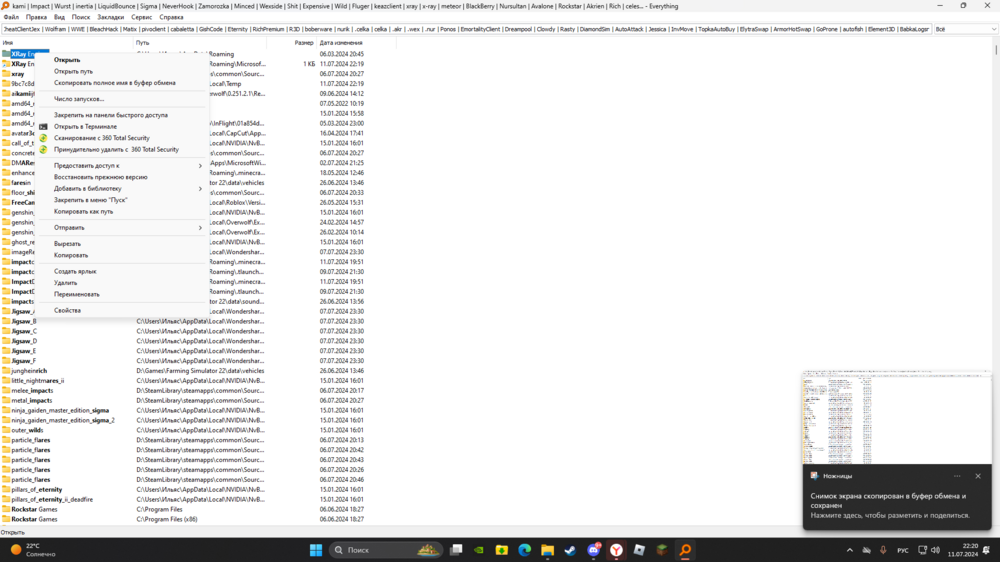1000x562 pixels.
Task: Open the Поиск menu
Action: coord(81,17)
